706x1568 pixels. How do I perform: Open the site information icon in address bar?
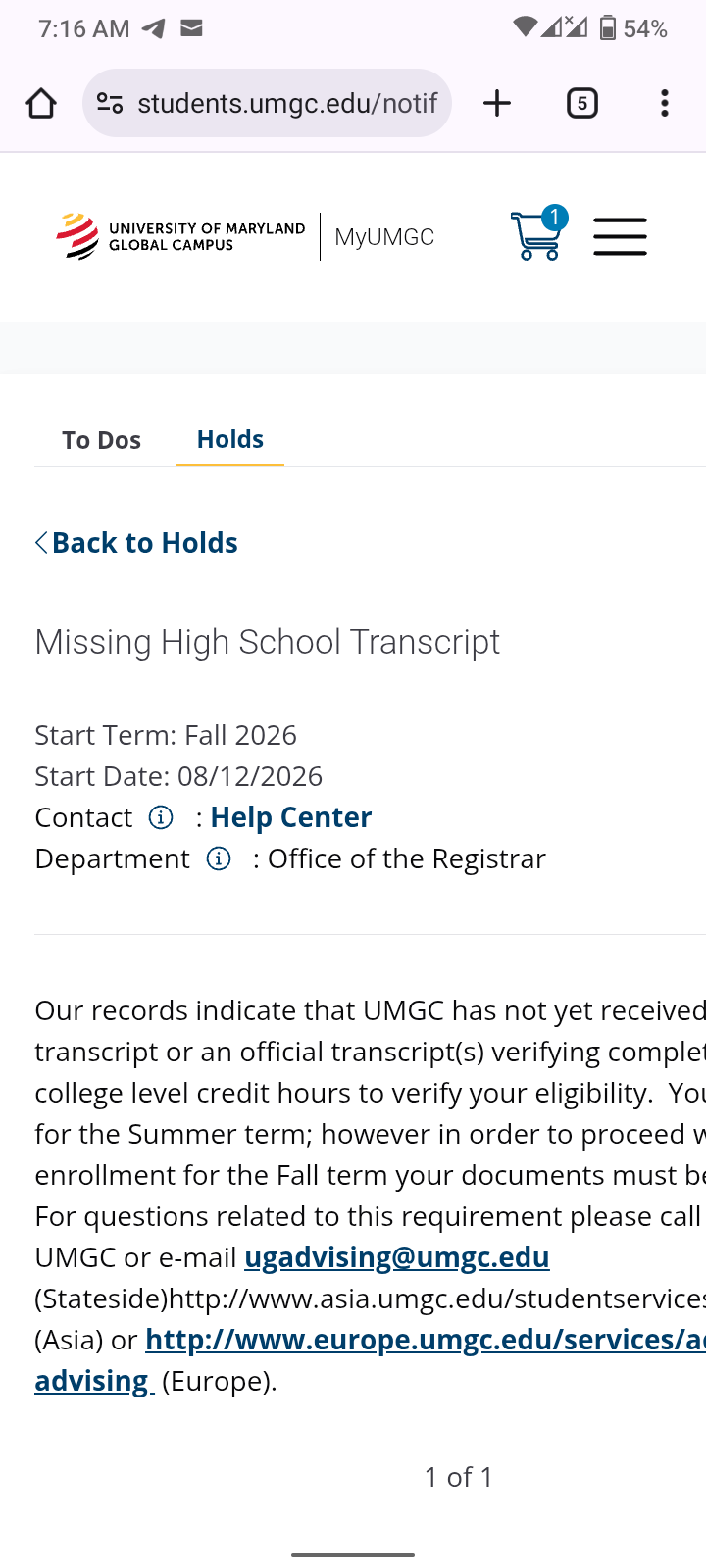(x=110, y=103)
